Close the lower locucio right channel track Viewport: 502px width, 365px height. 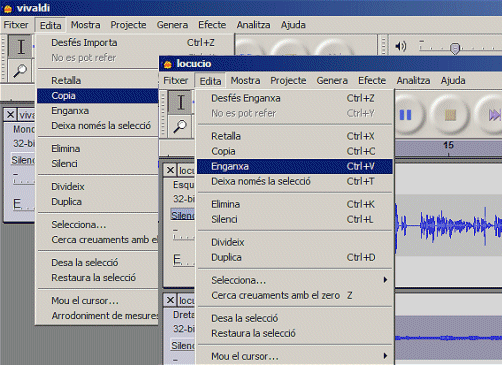tap(170, 300)
